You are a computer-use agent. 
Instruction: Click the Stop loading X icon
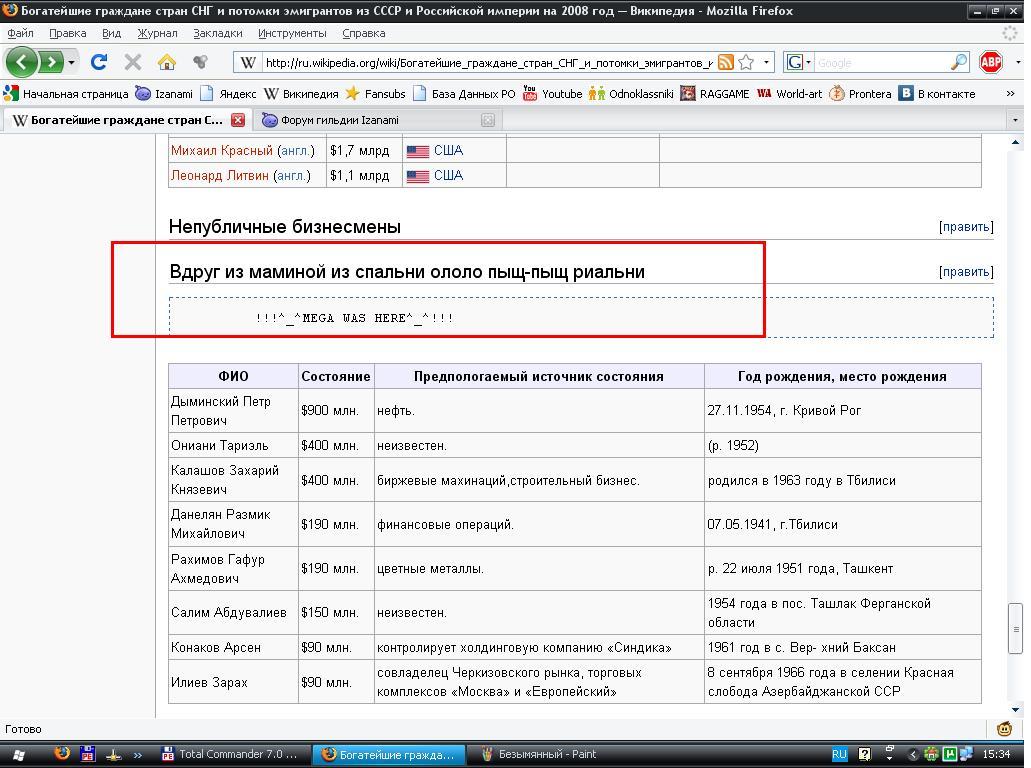coord(132,62)
